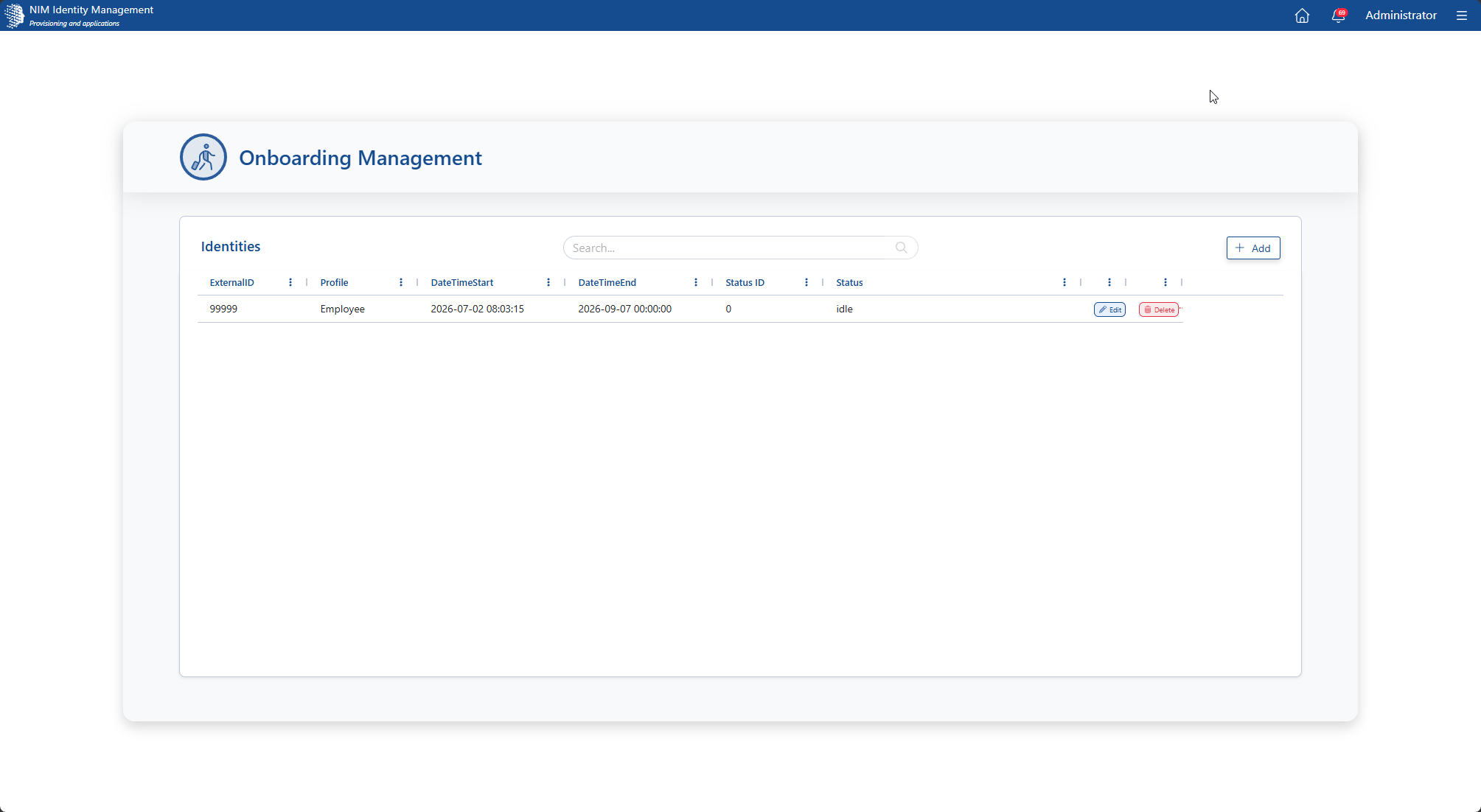Add a new identity
This screenshot has height=812, width=1481.
pos(1253,248)
